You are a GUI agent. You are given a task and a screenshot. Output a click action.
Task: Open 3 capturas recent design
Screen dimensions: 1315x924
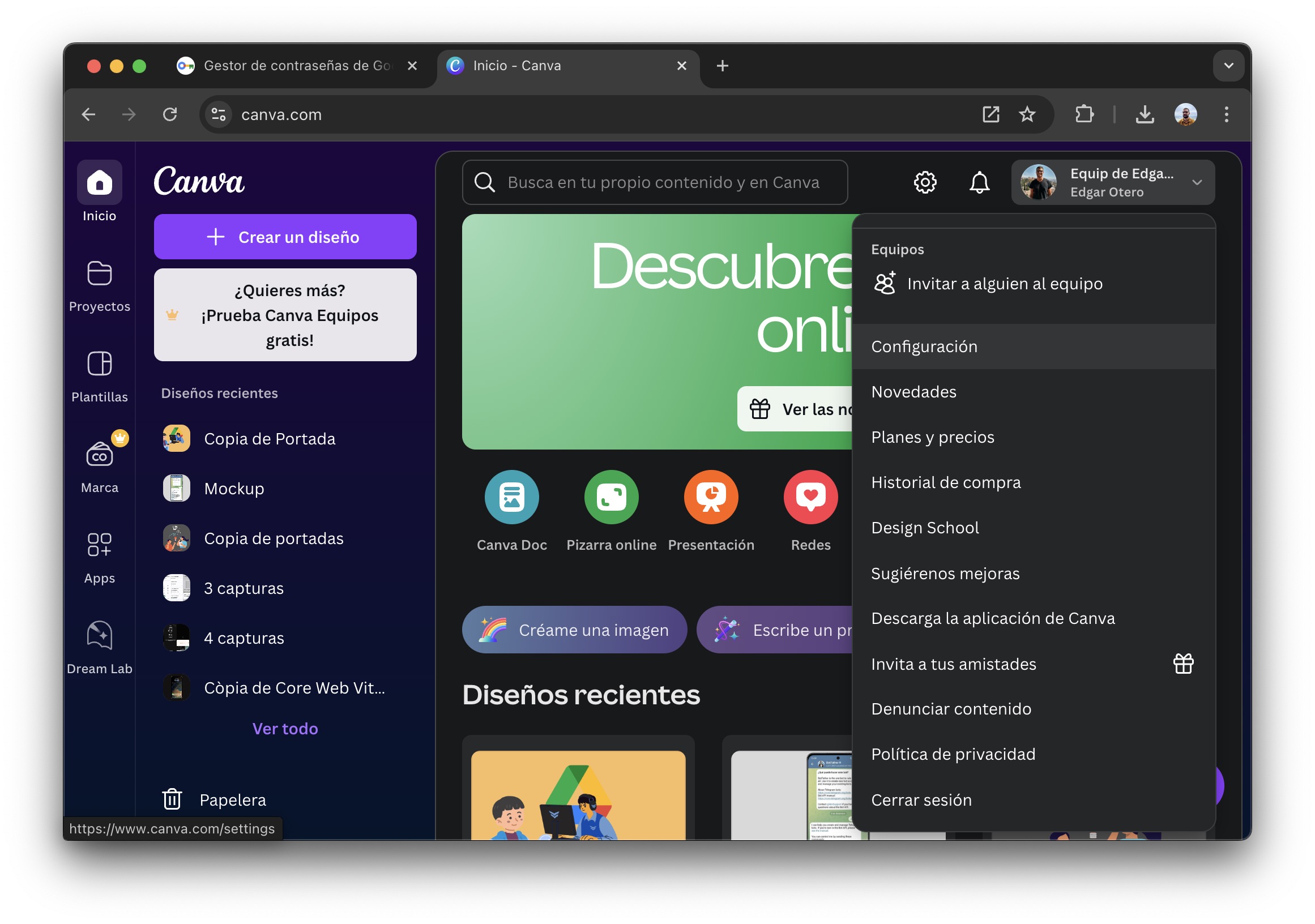(285, 588)
